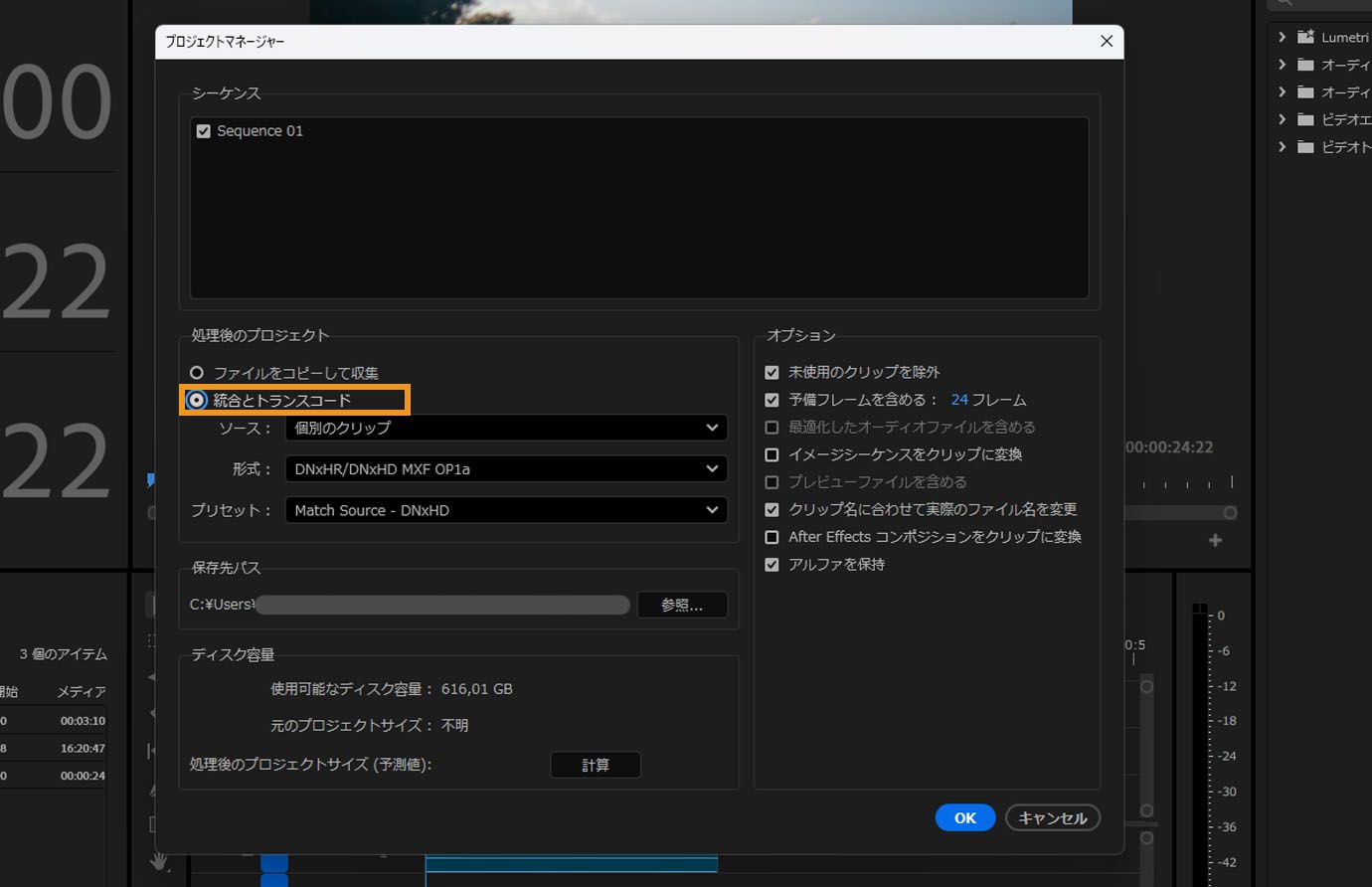Click the audio meter -12 dB mark
Image resolution: width=1372 pixels, height=887 pixels.
click(x=1228, y=686)
